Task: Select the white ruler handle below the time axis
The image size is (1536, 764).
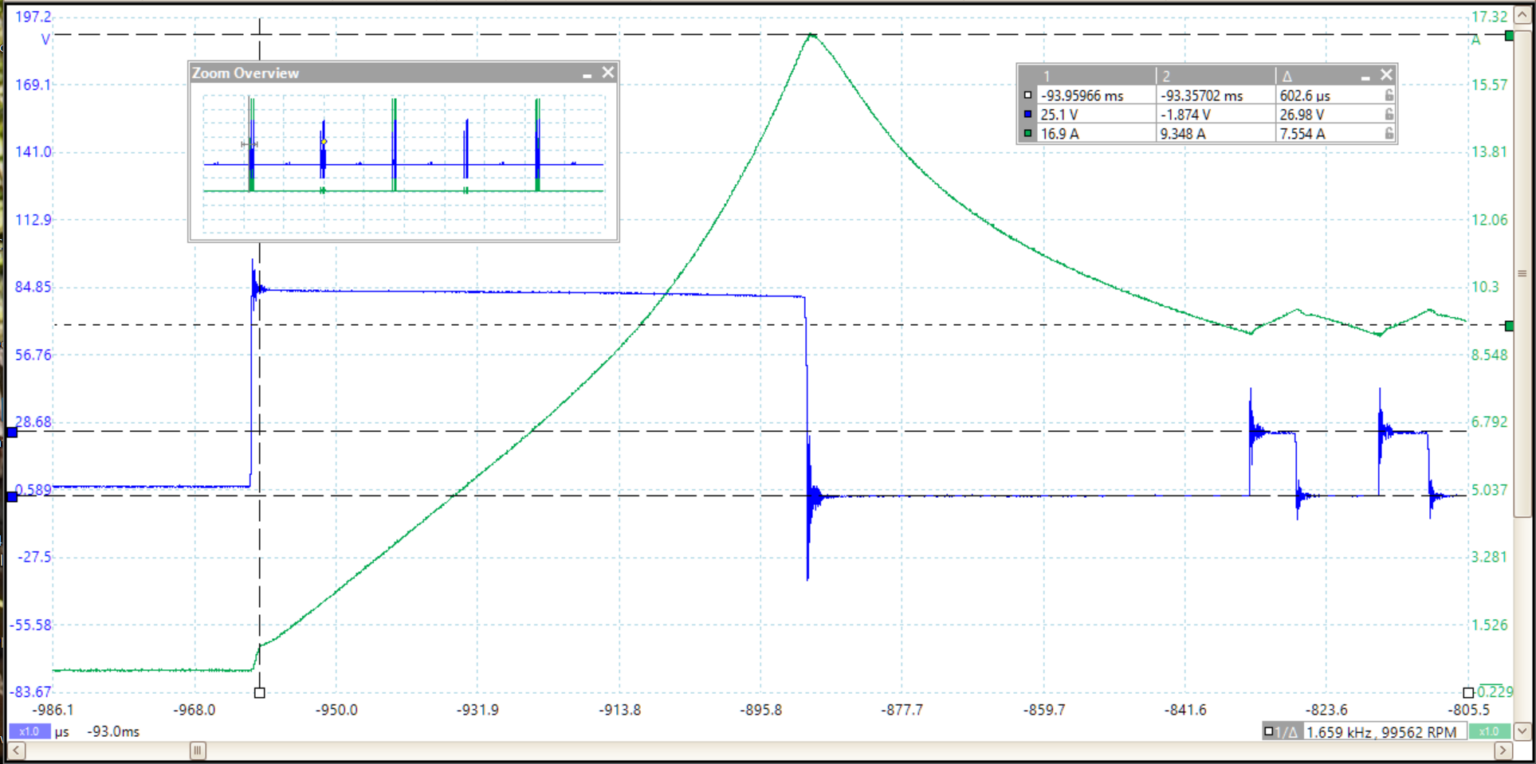Action: point(259,691)
